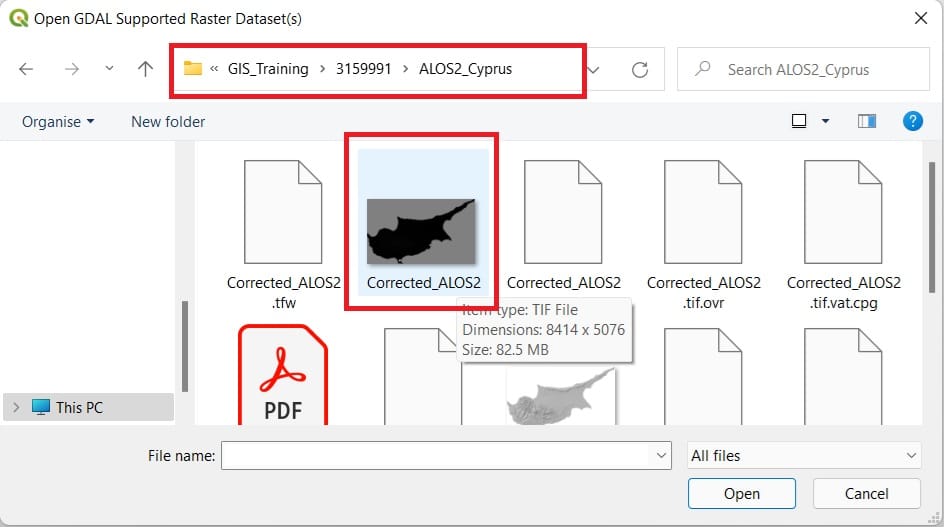Open help with the blue question mark
This screenshot has width=944, height=527.
pyautogui.click(x=913, y=121)
